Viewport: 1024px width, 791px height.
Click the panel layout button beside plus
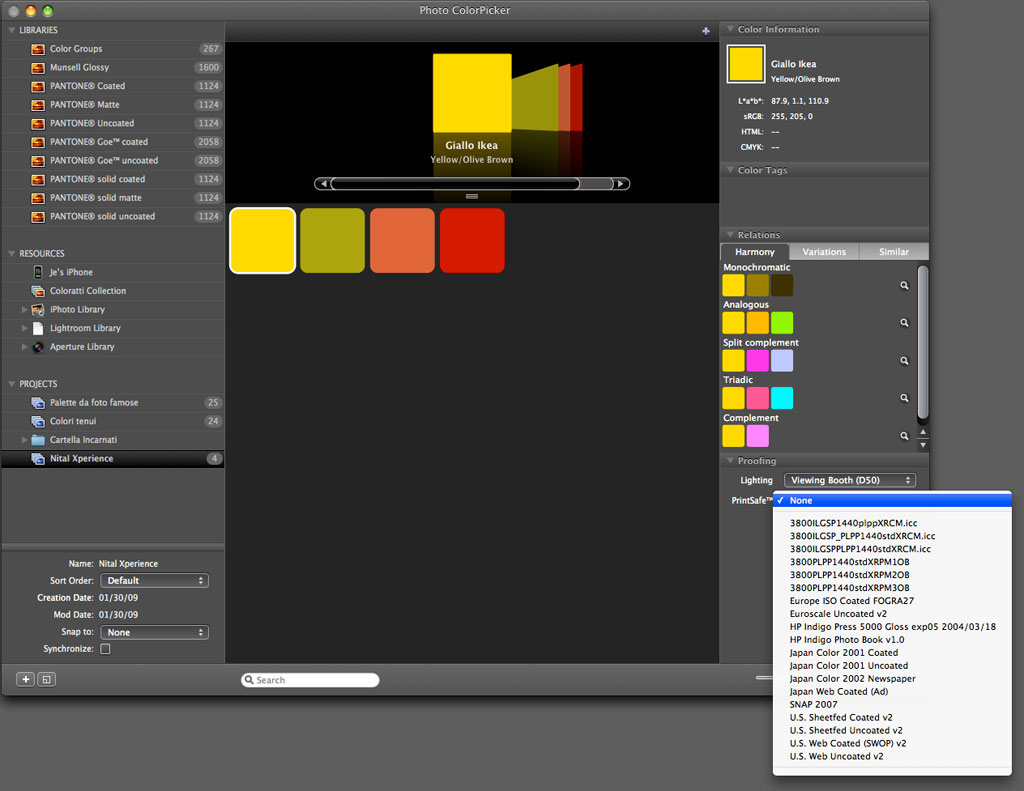click(x=46, y=679)
